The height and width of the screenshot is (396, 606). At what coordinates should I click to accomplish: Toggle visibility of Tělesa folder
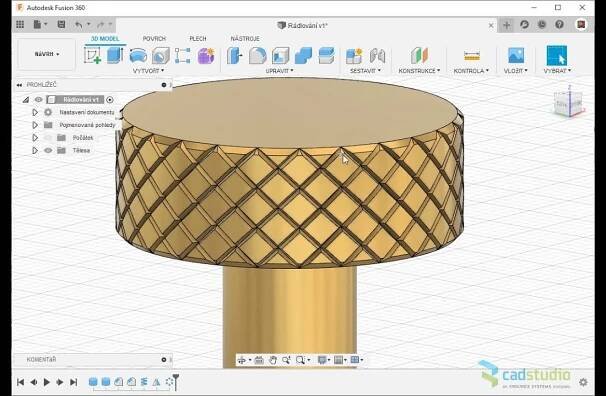48,150
